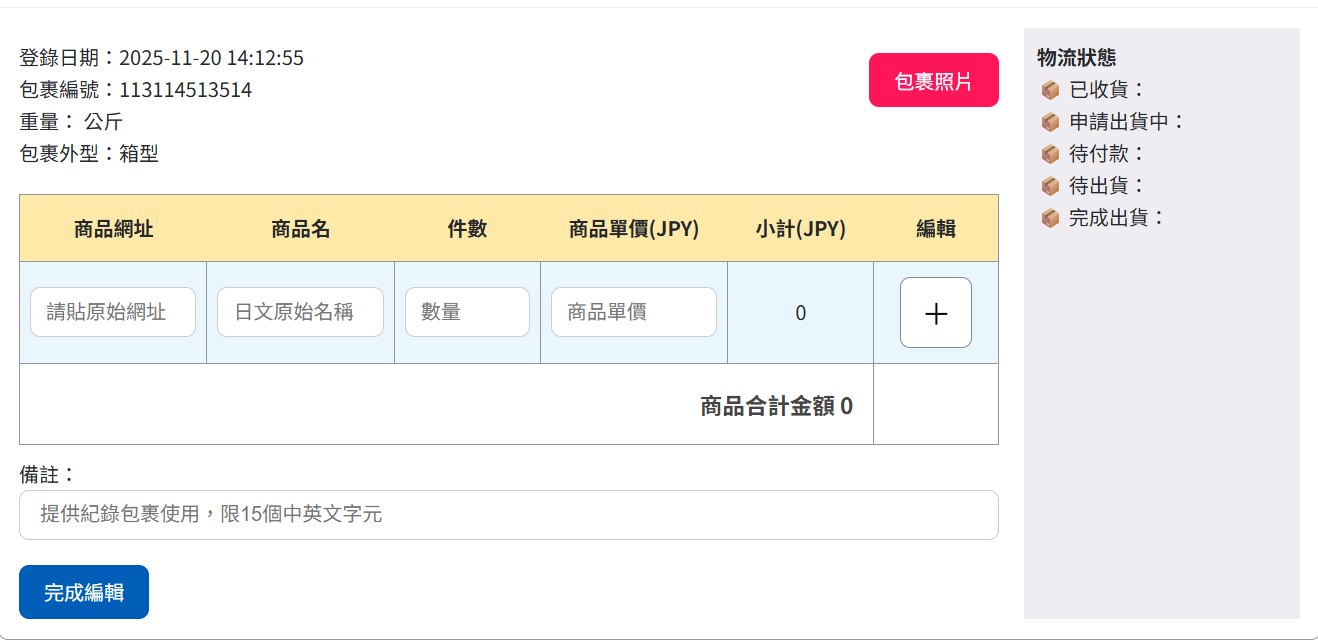Focus the 請貼原始網址 URL field
The height and width of the screenshot is (643, 1318).
(113, 312)
